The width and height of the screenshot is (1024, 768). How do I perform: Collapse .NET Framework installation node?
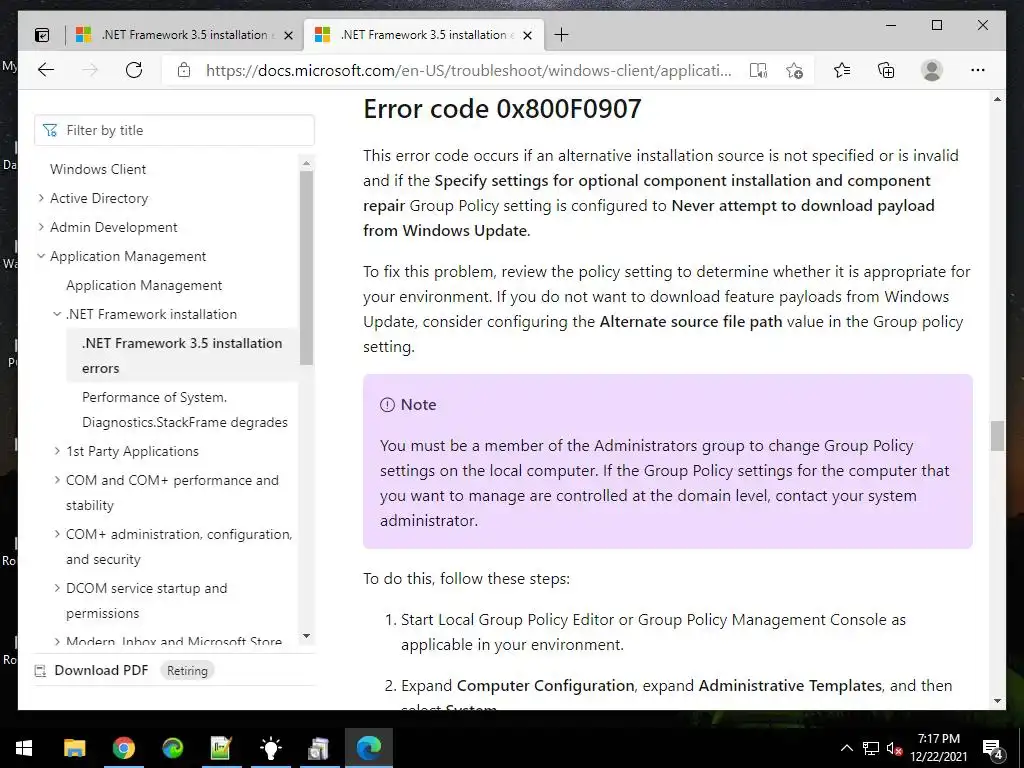tap(57, 314)
